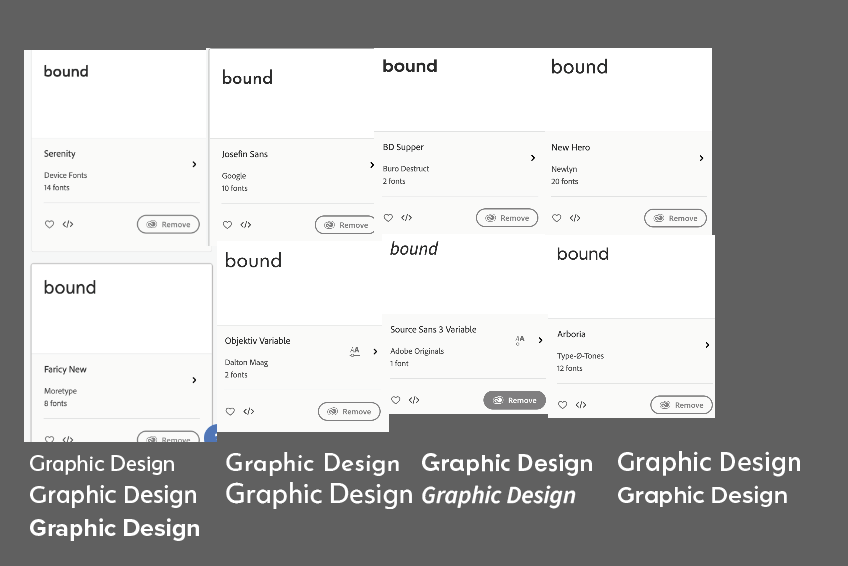The width and height of the screenshot is (848, 566).
Task: Click the Moretype foundry label
Action: tap(61, 391)
